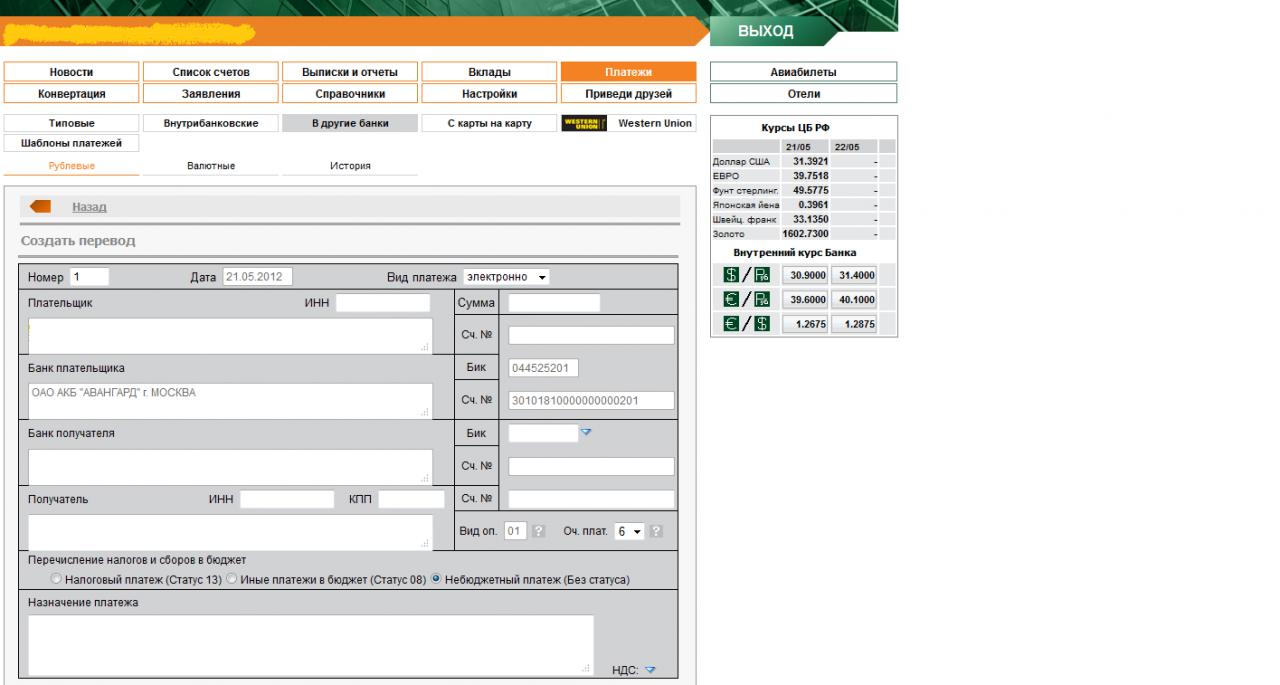The image size is (1280, 685).
Task: Open the Оч. плат. priority dropdown
Action: 629,532
